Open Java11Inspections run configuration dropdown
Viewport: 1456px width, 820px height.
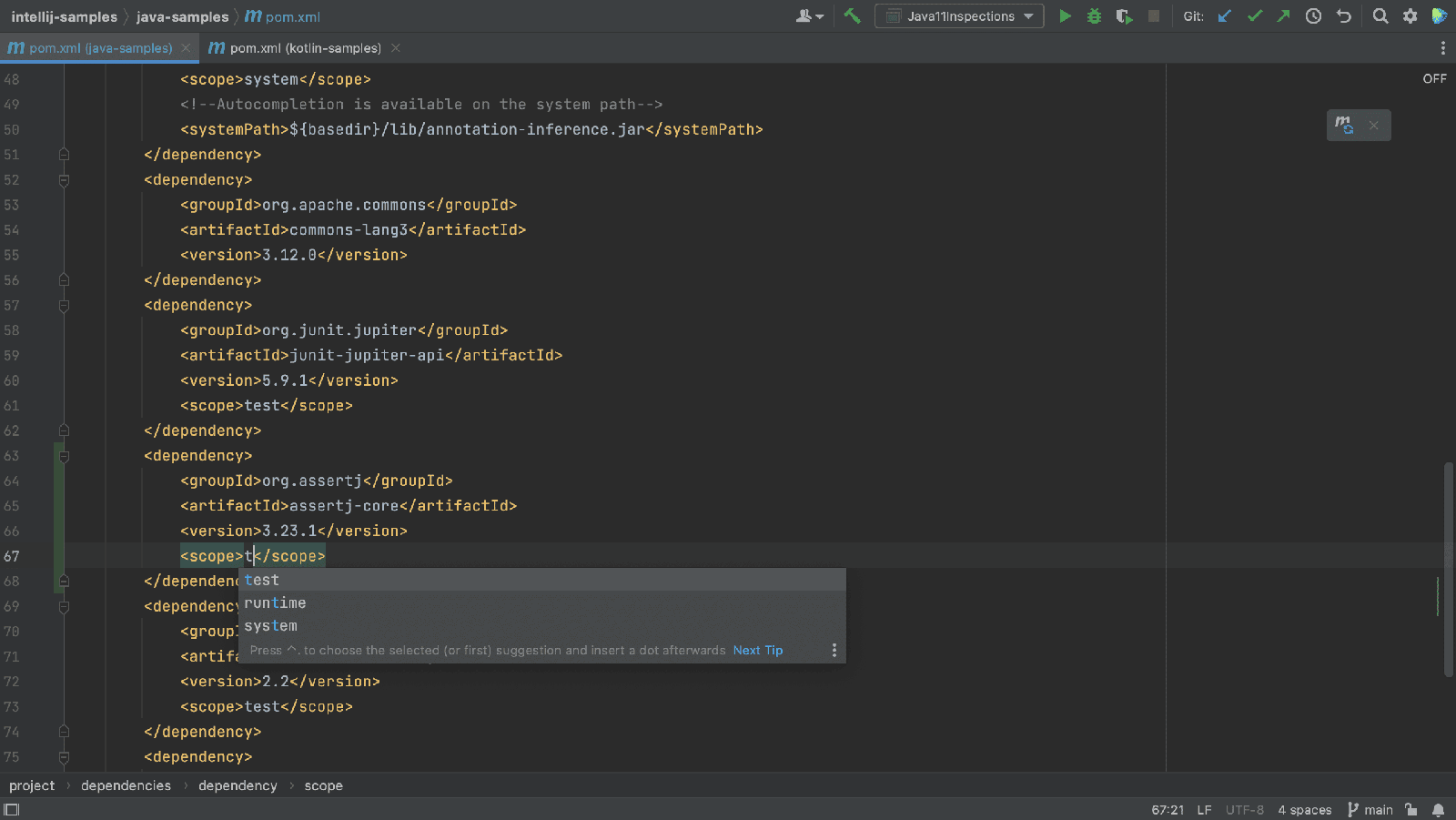point(959,16)
